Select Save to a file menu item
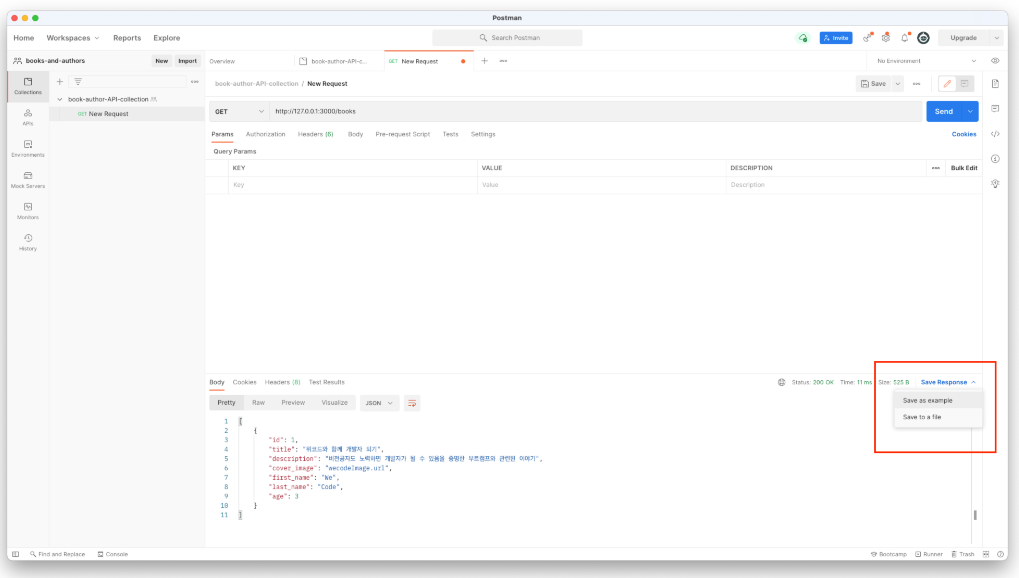Screen dimensions: 1019x578 click(x=938, y=417)
